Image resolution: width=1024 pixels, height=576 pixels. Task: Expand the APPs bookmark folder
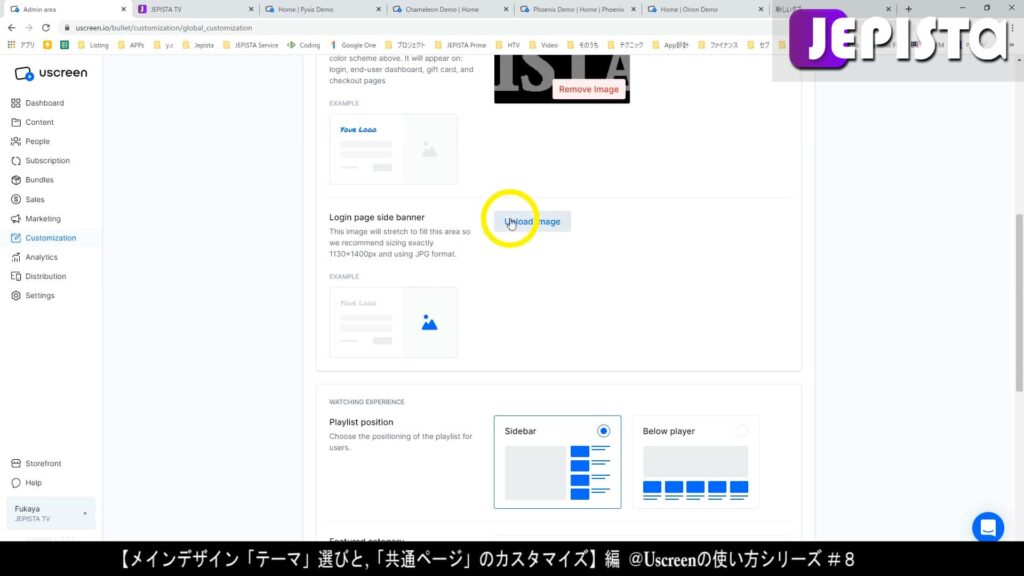[x=131, y=45]
